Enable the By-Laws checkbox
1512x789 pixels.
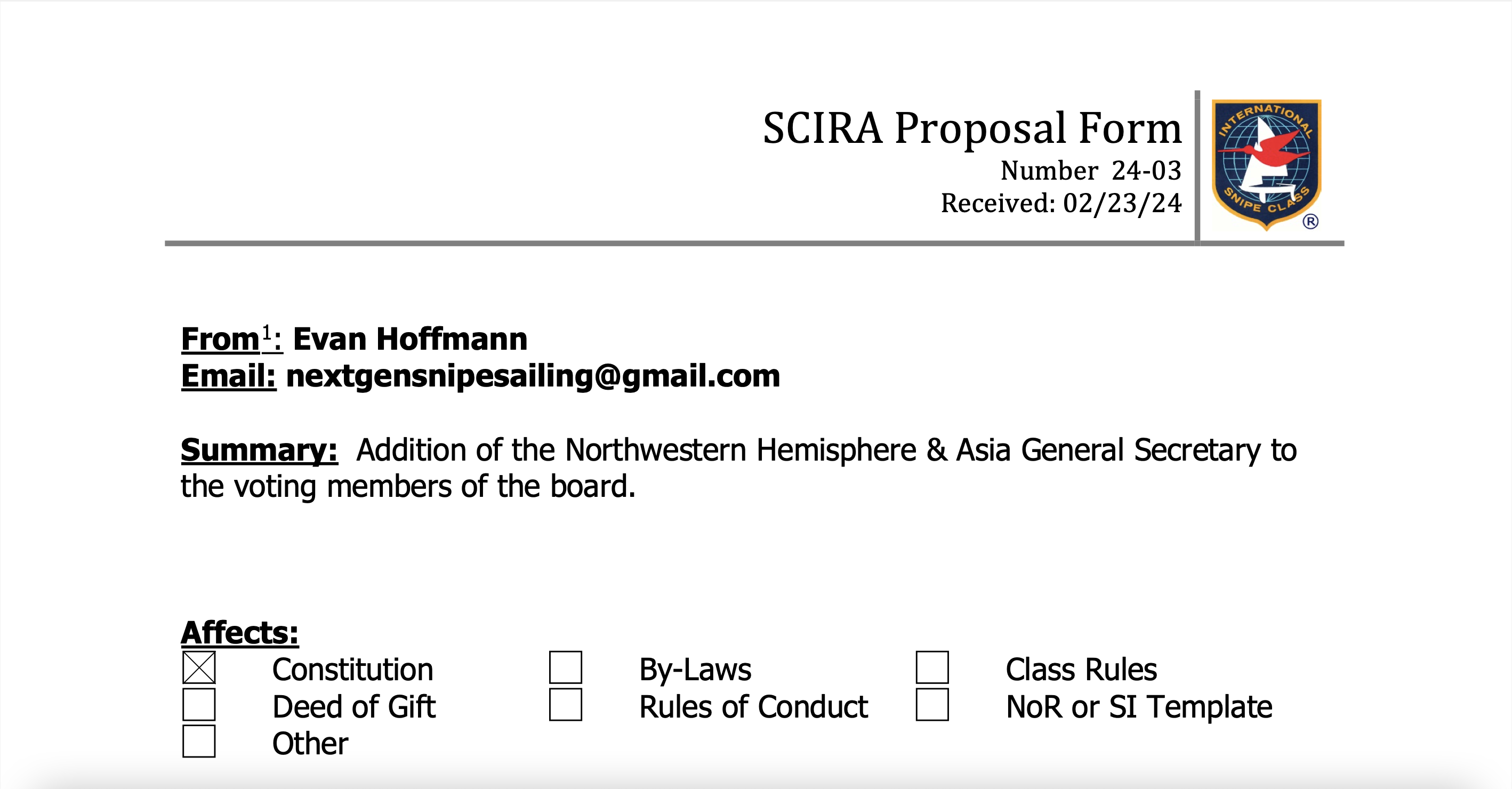click(x=566, y=667)
